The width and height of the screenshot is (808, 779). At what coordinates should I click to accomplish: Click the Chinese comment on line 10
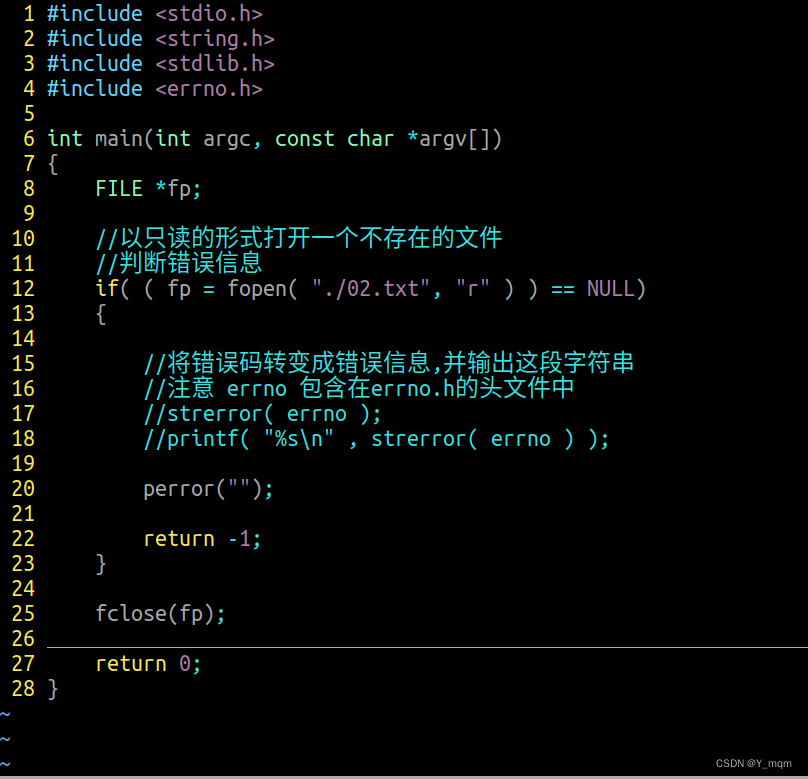click(x=298, y=238)
